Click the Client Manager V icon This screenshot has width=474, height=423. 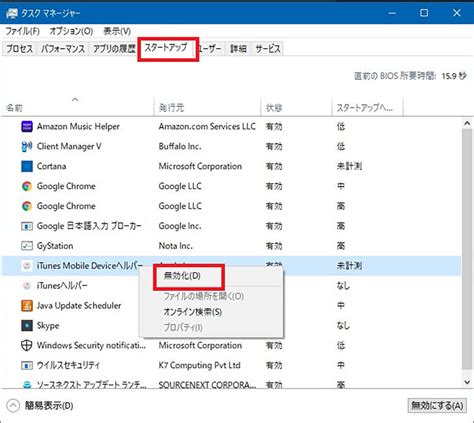coord(27,146)
